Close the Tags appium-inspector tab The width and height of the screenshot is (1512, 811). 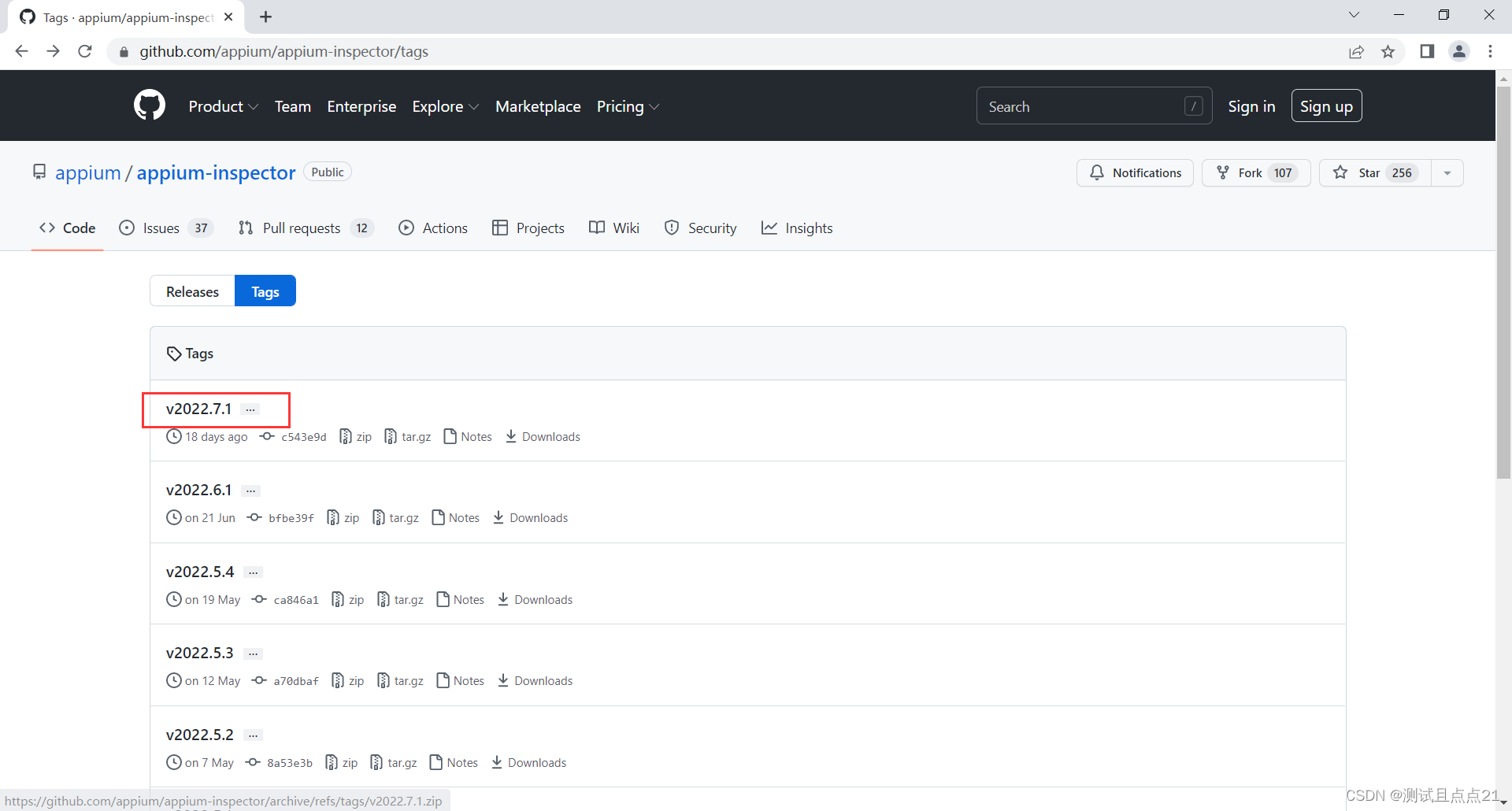[x=228, y=17]
